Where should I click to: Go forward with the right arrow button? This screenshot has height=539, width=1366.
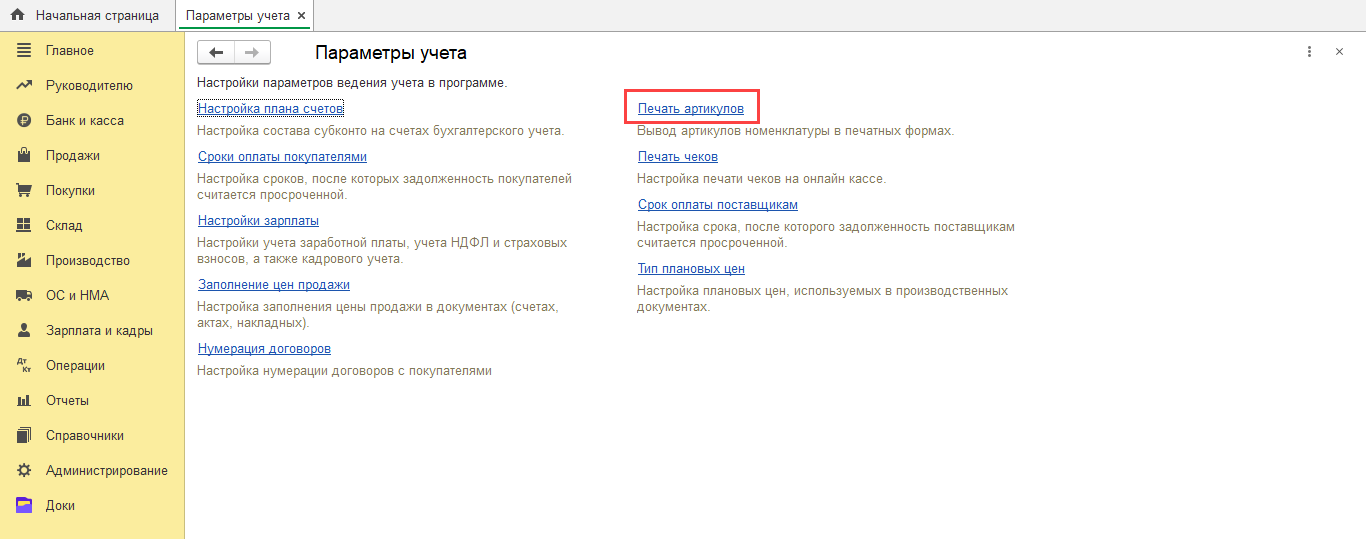tap(252, 53)
